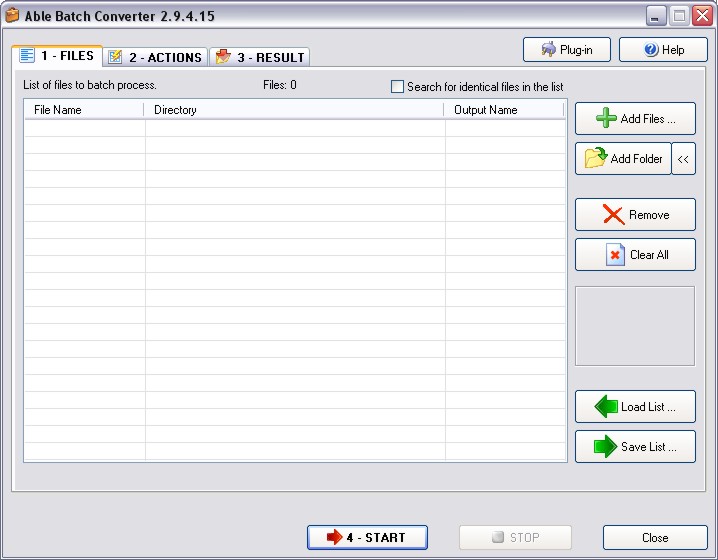The width and height of the screenshot is (718, 560).
Task: Click the Load List button
Action: pyautogui.click(x=635, y=406)
